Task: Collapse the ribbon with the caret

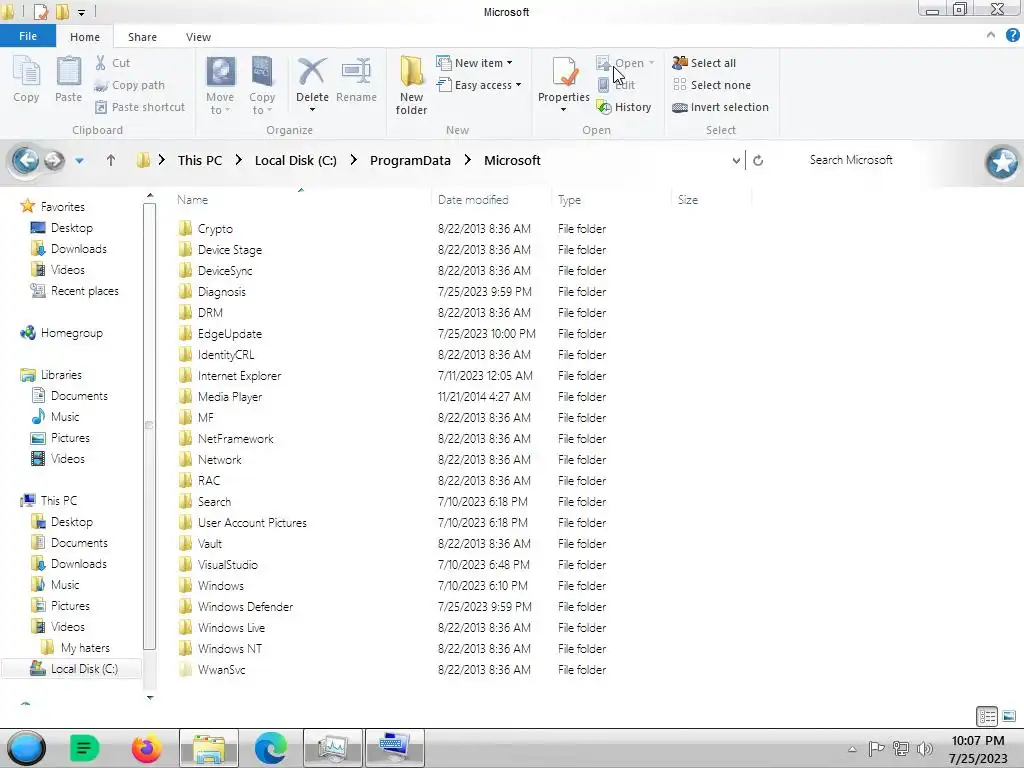Action: pyautogui.click(x=991, y=35)
